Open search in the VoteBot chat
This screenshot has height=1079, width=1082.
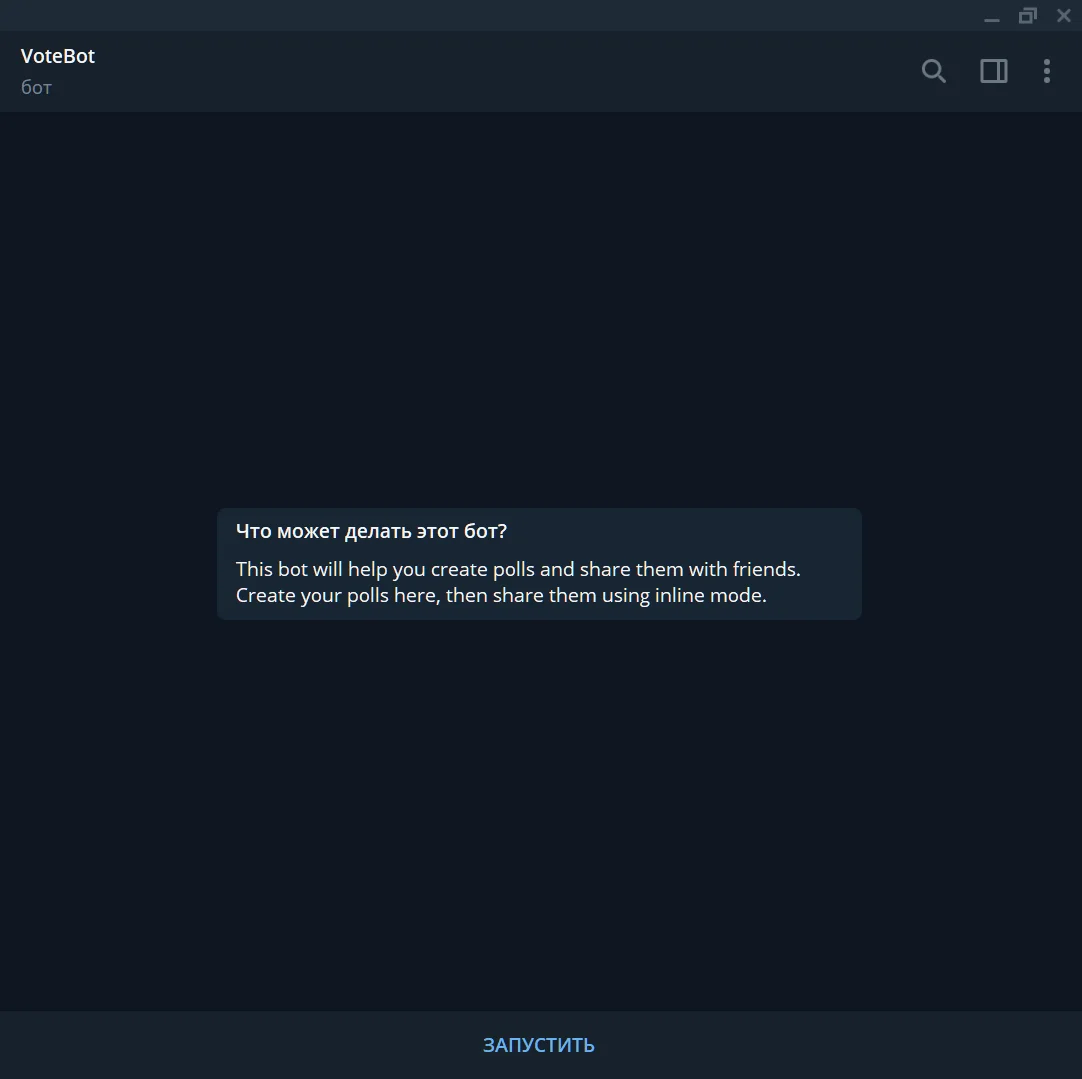tap(934, 71)
